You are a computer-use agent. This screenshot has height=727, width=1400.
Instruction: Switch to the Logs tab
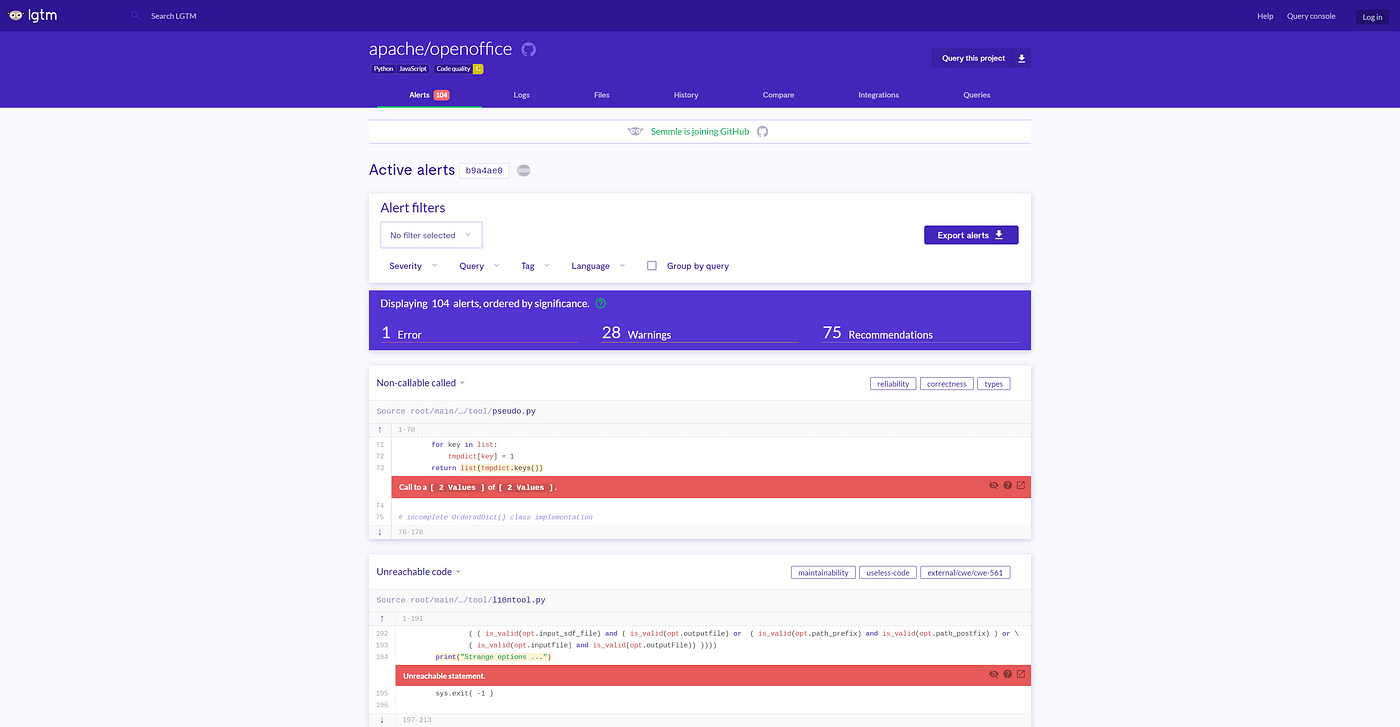coord(522,95)
